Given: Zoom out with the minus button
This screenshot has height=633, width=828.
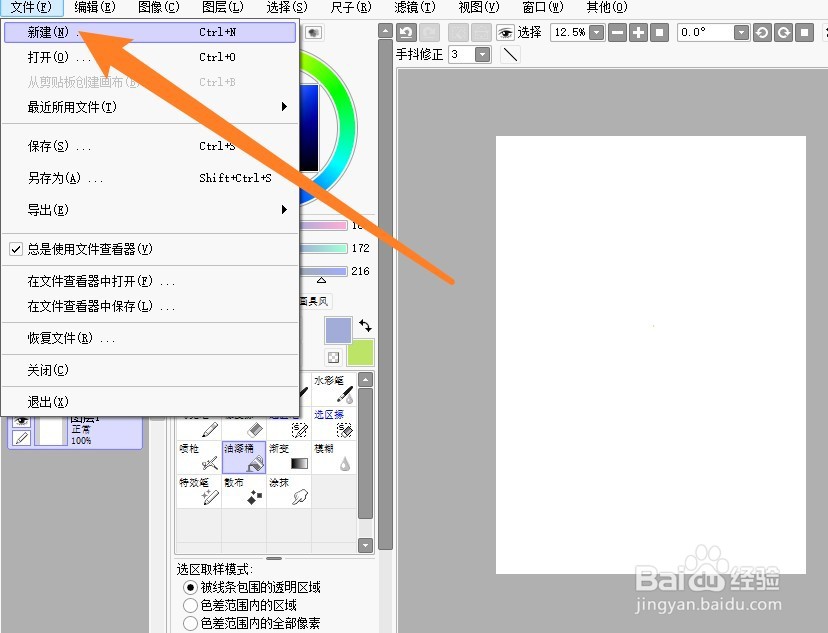Looking at the screenshot, I should click(617, 33).
